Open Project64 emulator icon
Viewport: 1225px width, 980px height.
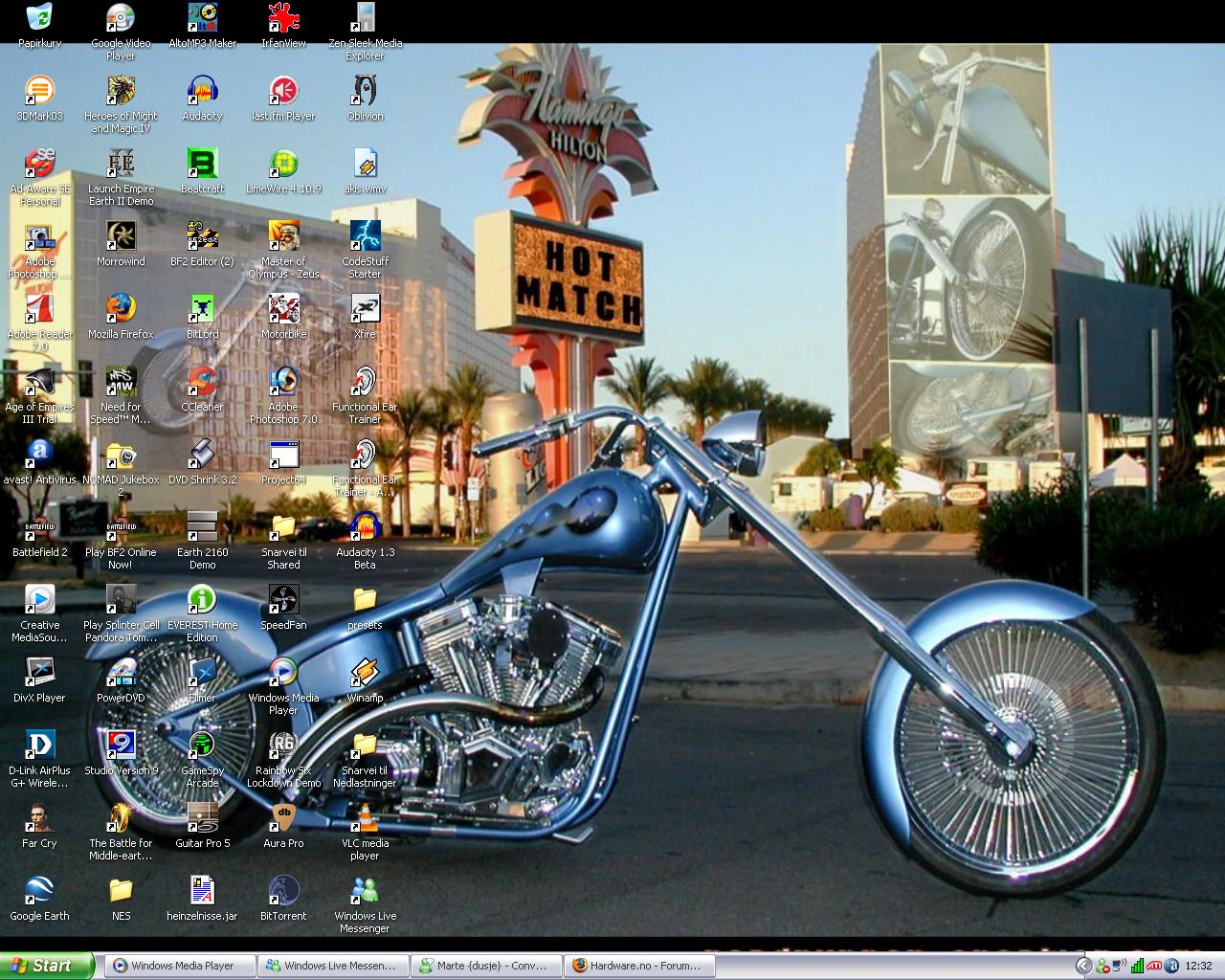283,461
